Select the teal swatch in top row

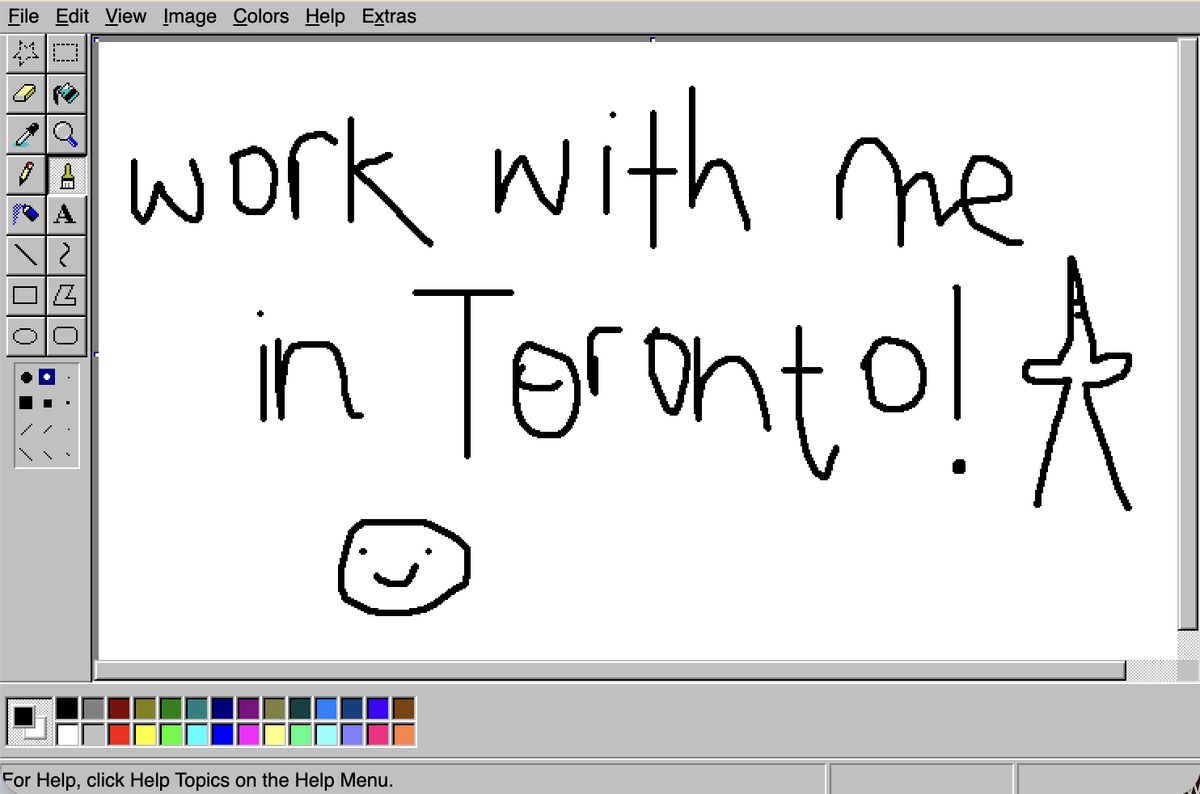click(x=197, y=709)
